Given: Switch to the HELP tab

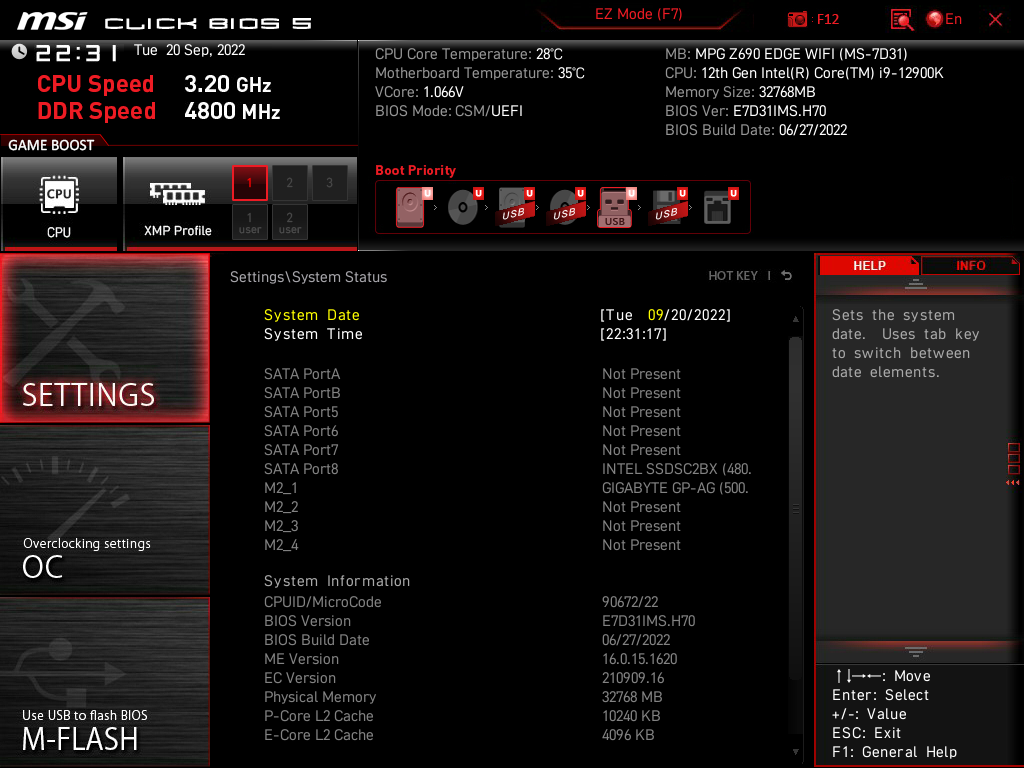Looking at the screenshot, I should pyautogui.click(x=869, y=266).
